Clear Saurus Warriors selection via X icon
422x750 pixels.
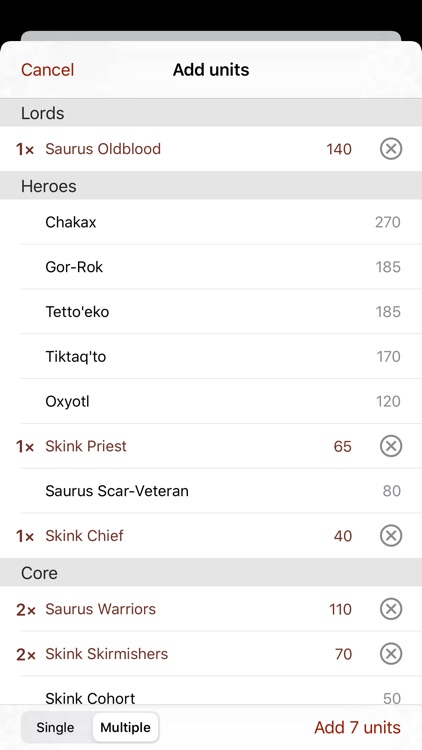pos(391,609)
